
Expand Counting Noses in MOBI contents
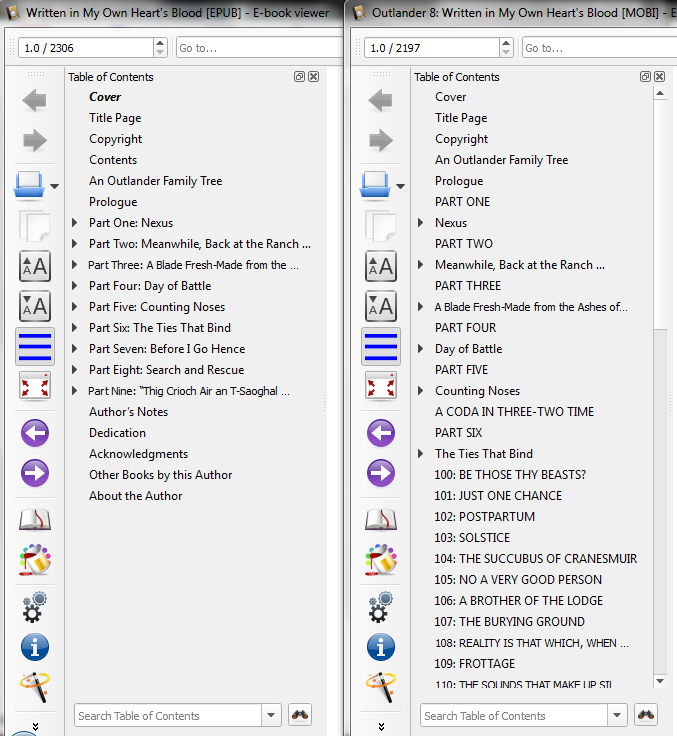click(x=421, y=391)
